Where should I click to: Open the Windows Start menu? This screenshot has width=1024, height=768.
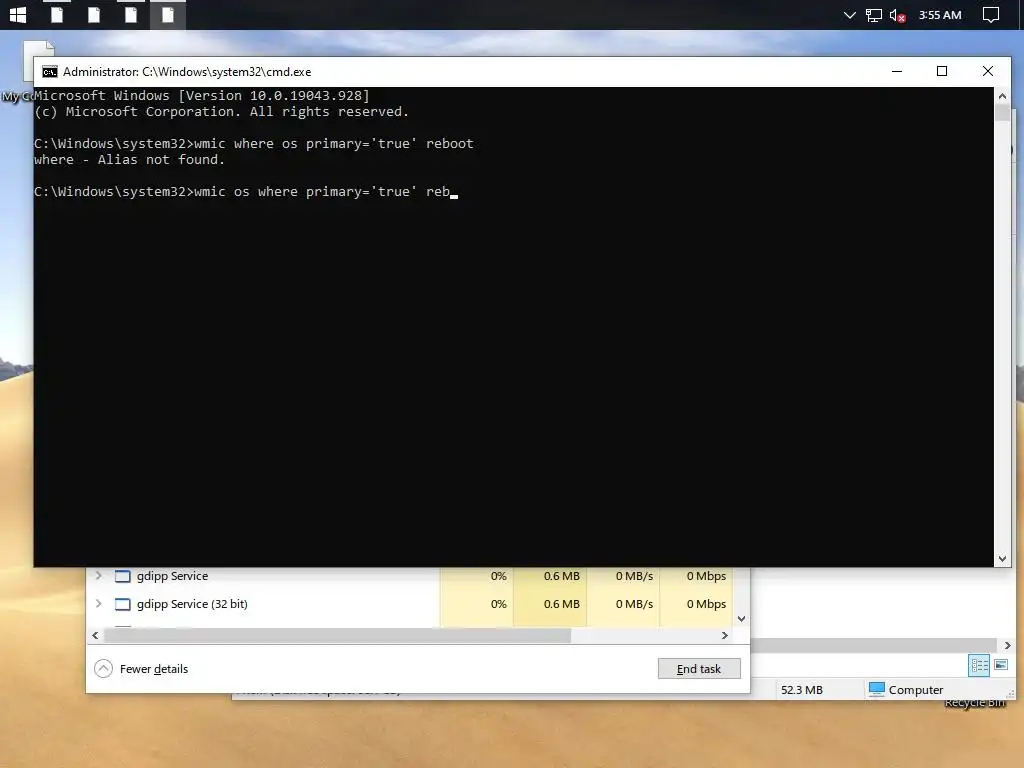pyautogui.click(x=18, y=14)
